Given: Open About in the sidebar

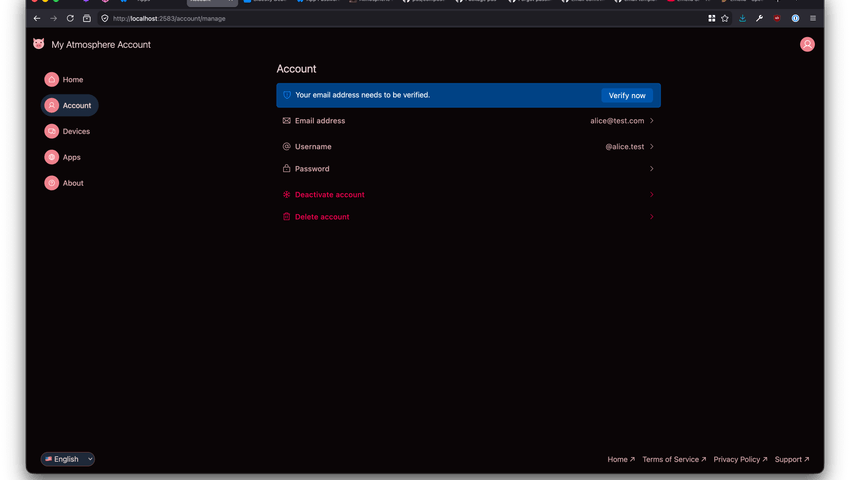Looking at the screenshot, I should [x=64, y=183].
